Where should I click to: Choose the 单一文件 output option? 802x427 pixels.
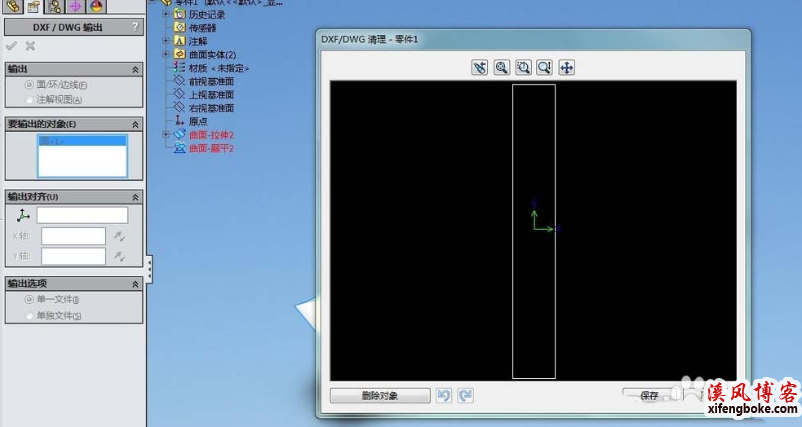pos(29,300)
